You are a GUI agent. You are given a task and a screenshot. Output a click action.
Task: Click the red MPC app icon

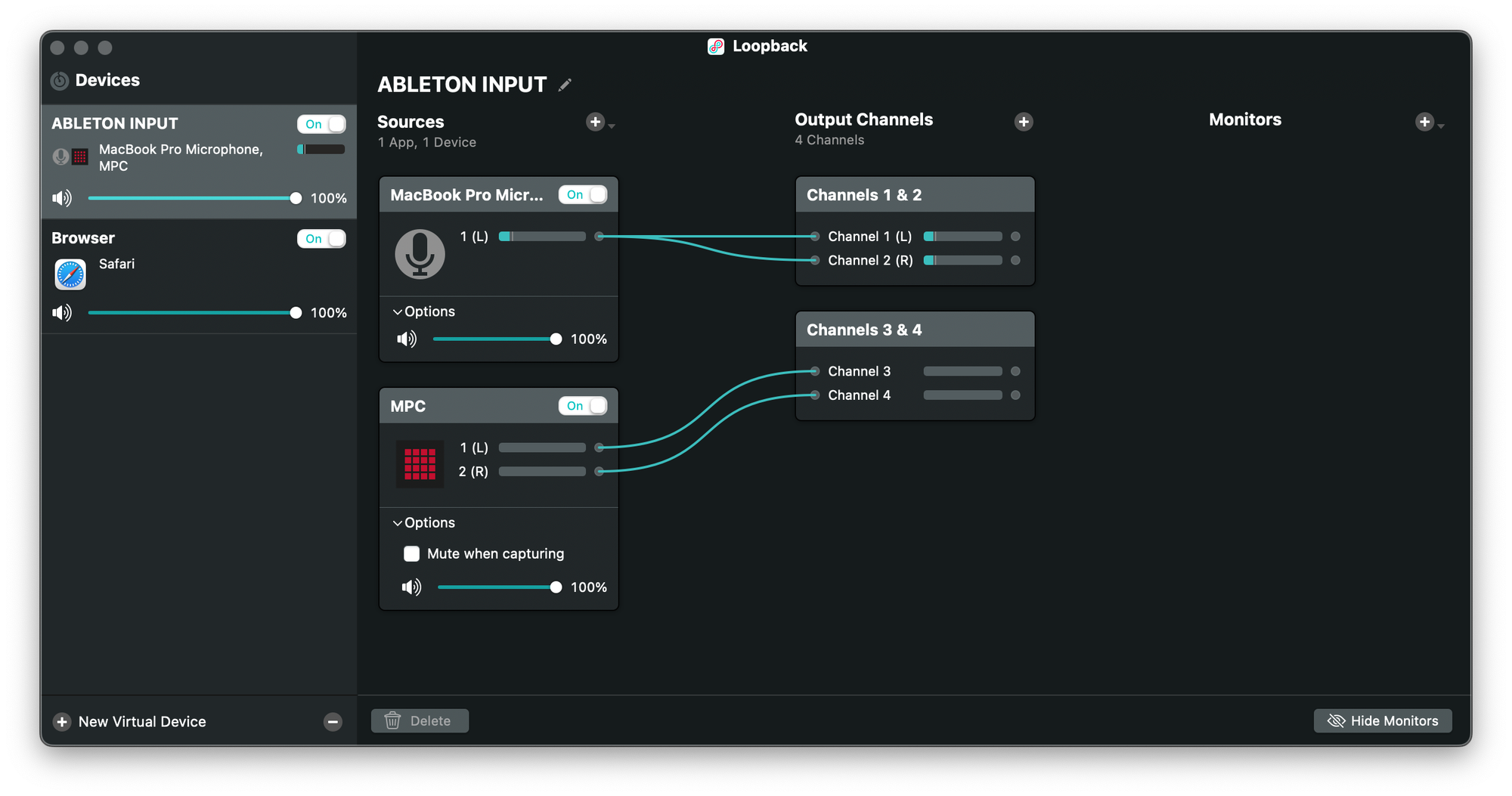click(420, 464)
